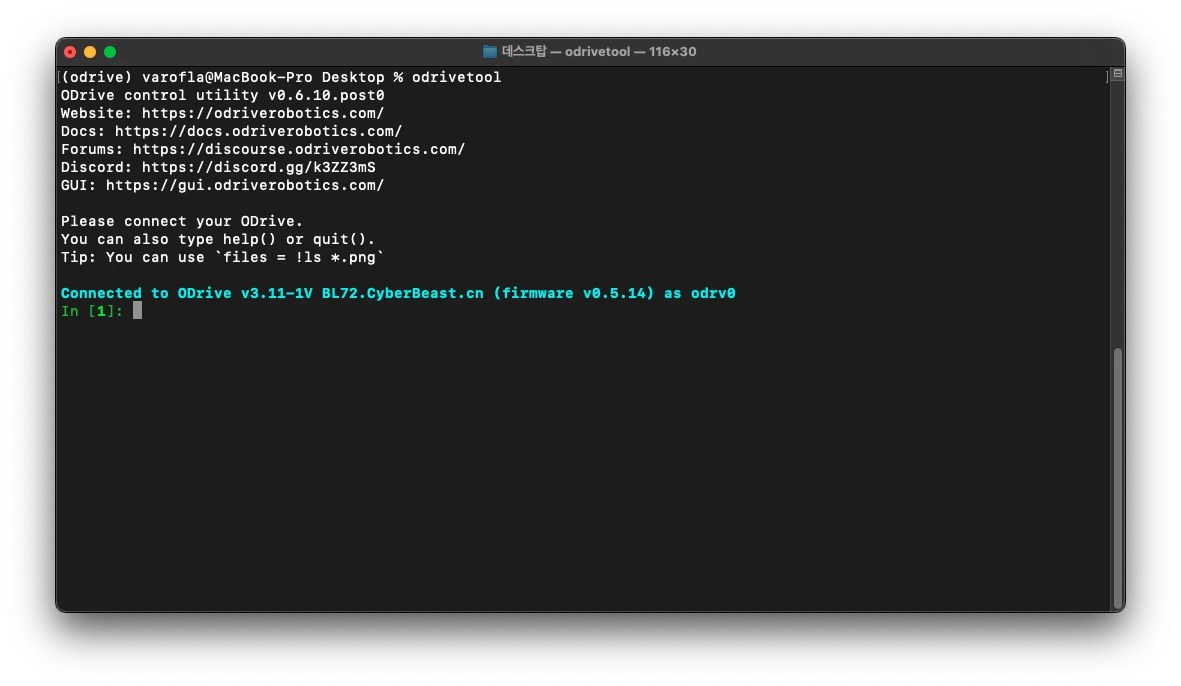Open the docs.odriverobotics.com link

258,131
